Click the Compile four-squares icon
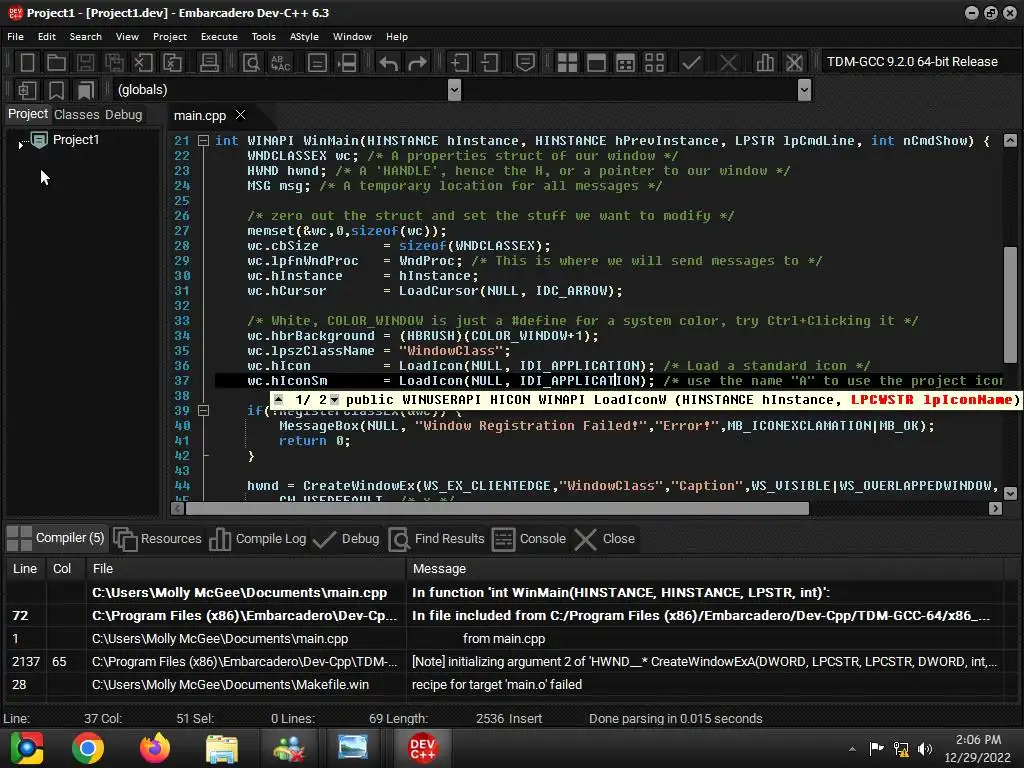Viewport: 1024px width, 768px height. [567, 63]
